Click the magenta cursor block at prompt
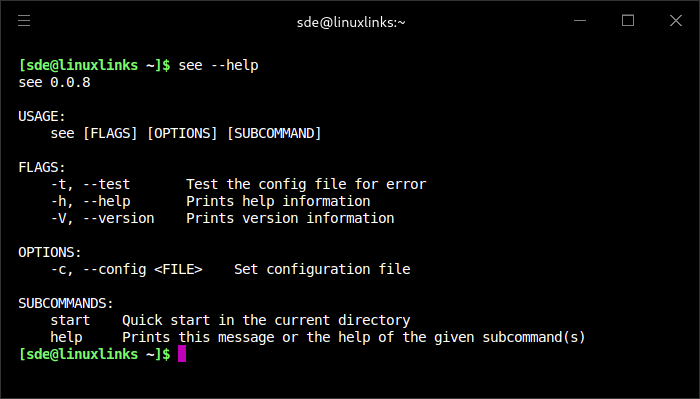The height and width of the screenshot is (399, 700). click(182, 354)
